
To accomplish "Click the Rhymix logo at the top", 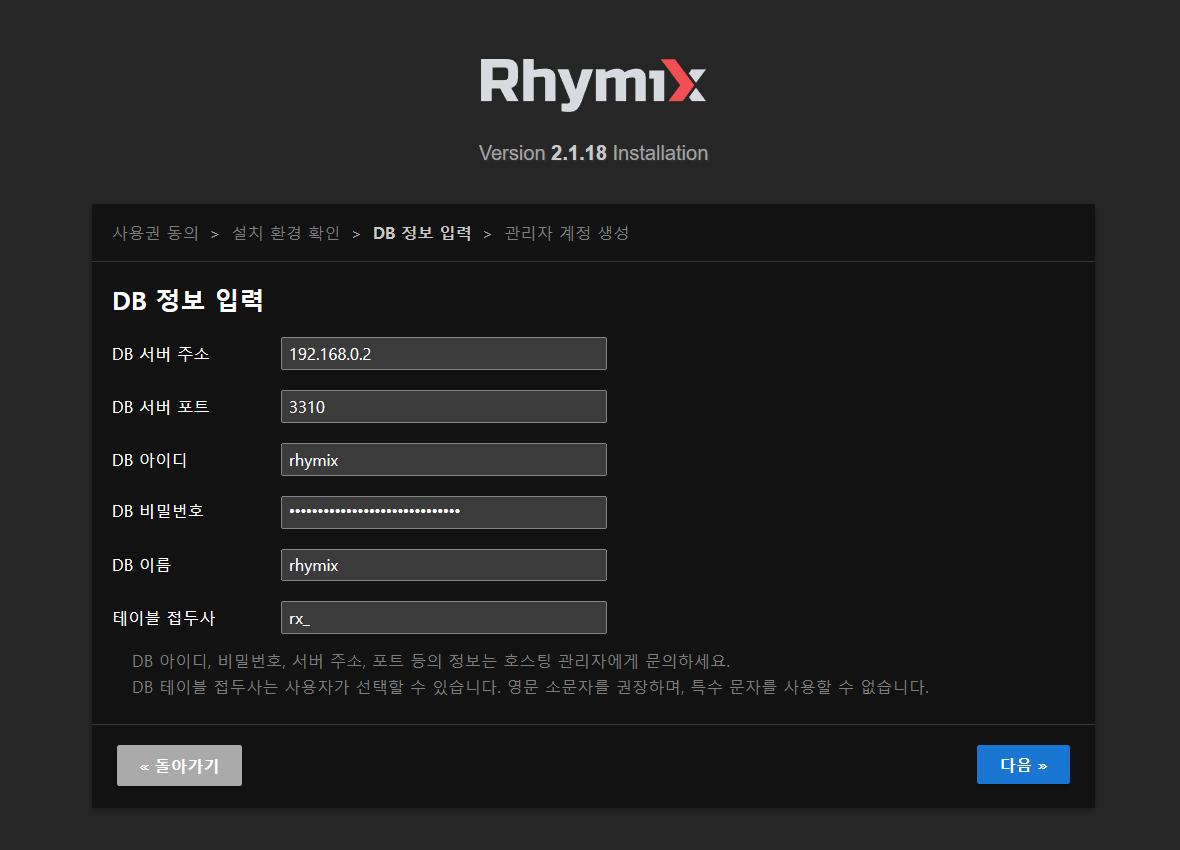I will pos(592,83).
